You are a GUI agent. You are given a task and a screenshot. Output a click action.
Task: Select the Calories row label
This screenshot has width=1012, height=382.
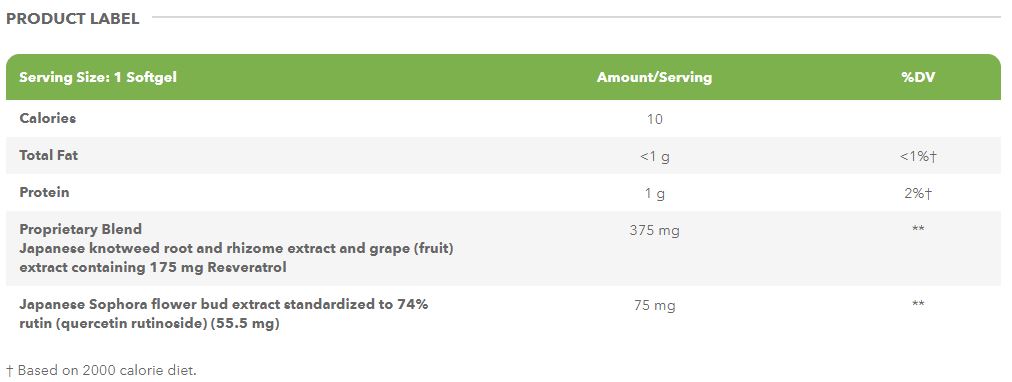(x=48, y=118)
